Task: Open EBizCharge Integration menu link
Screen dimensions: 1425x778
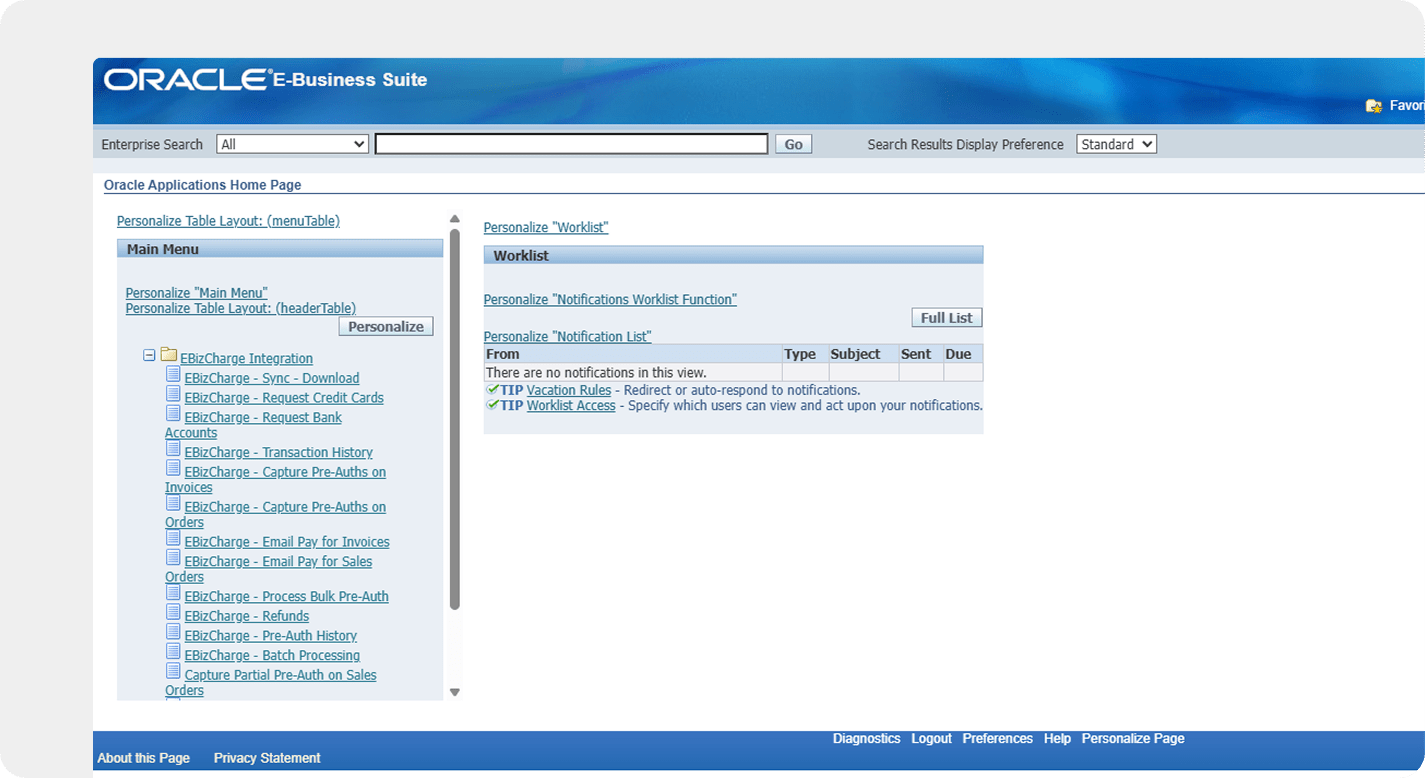Action: pos(247,359)
